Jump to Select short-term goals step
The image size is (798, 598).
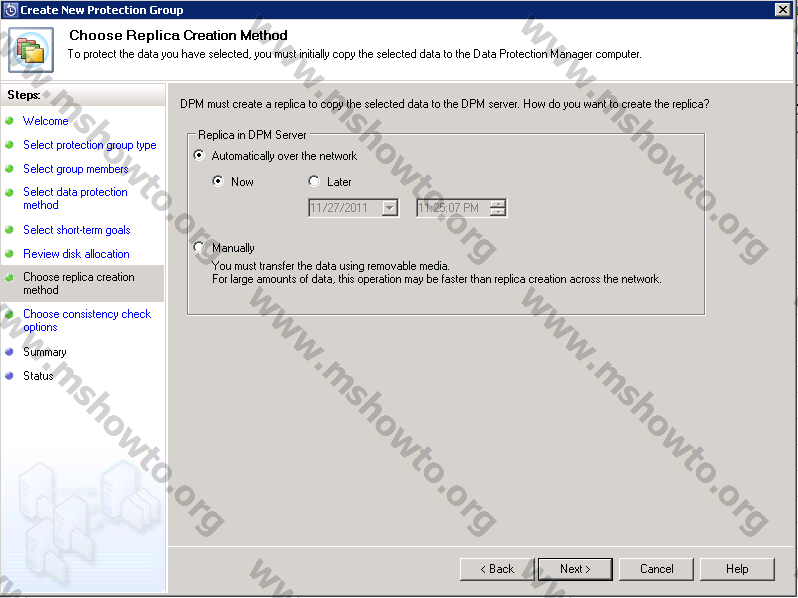click(76, 230)
